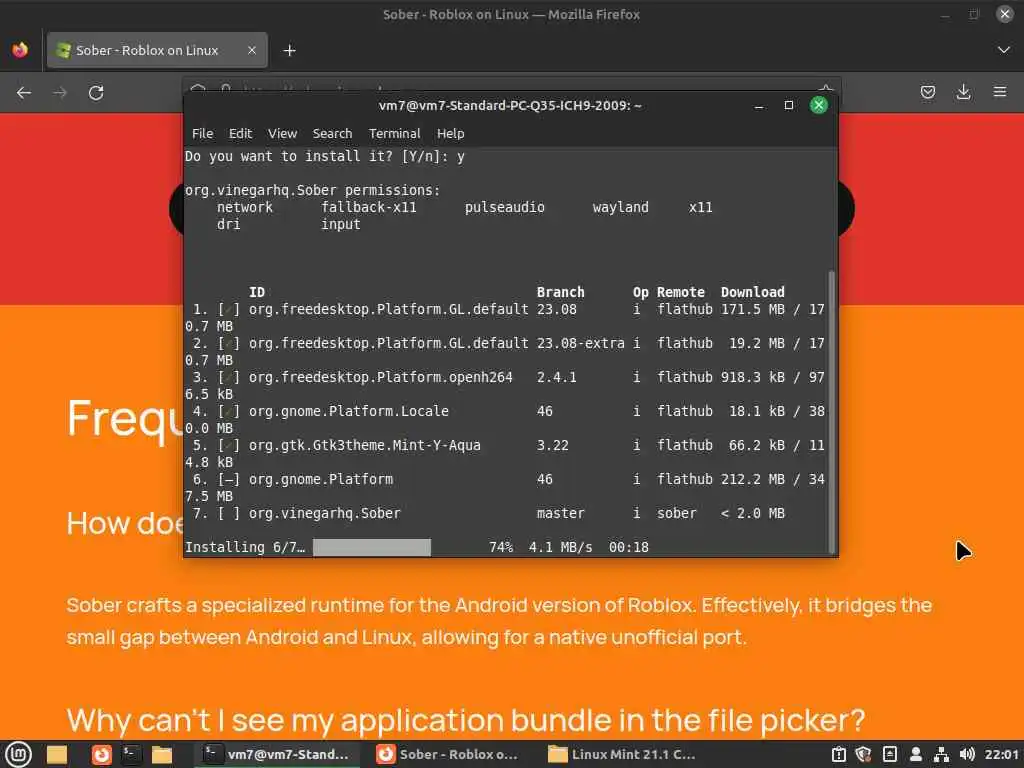Screen dimensions: 1024x768
Task: Open the Firefox hamburger application menu
Action: pyautogui.click(x=1000, y=92)
